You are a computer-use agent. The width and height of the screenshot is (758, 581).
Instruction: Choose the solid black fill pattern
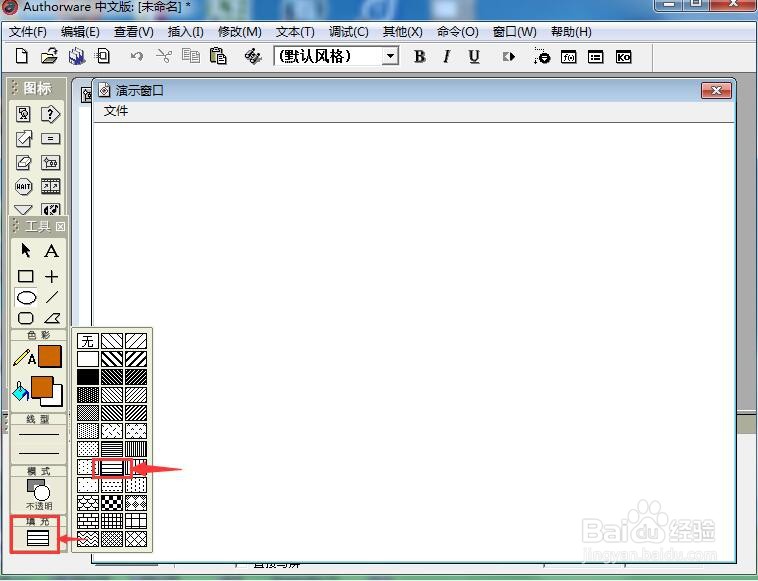point(87,377)
